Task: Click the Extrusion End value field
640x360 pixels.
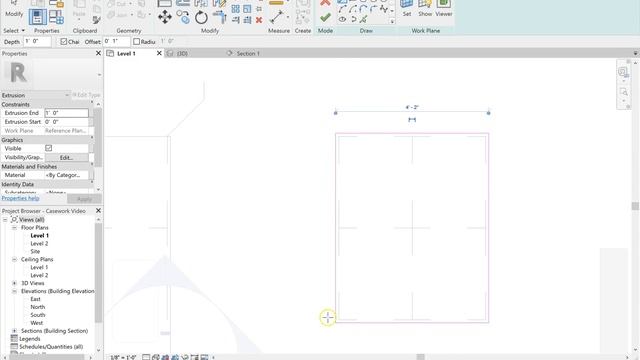Action: click(x=66, y=113)
